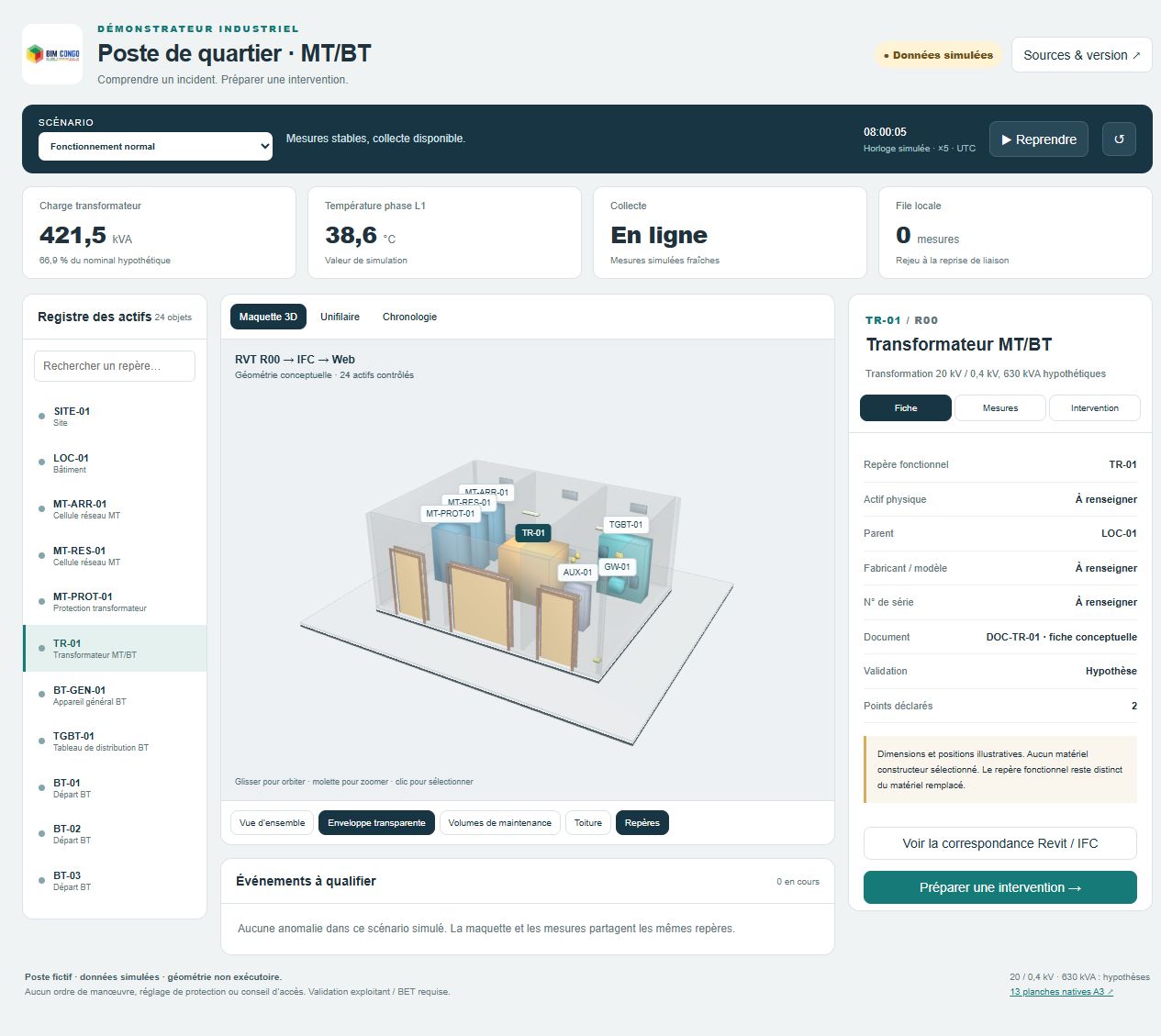The width and height of the screenshot is (1161, 1036).
Task: Click the GW-01 label in the 3D model
Action: tap(617, 567)
